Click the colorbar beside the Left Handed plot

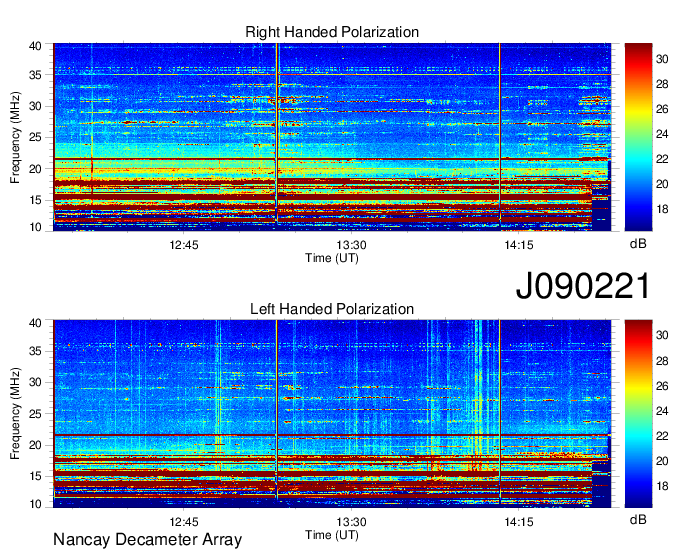tap(638, 414)
